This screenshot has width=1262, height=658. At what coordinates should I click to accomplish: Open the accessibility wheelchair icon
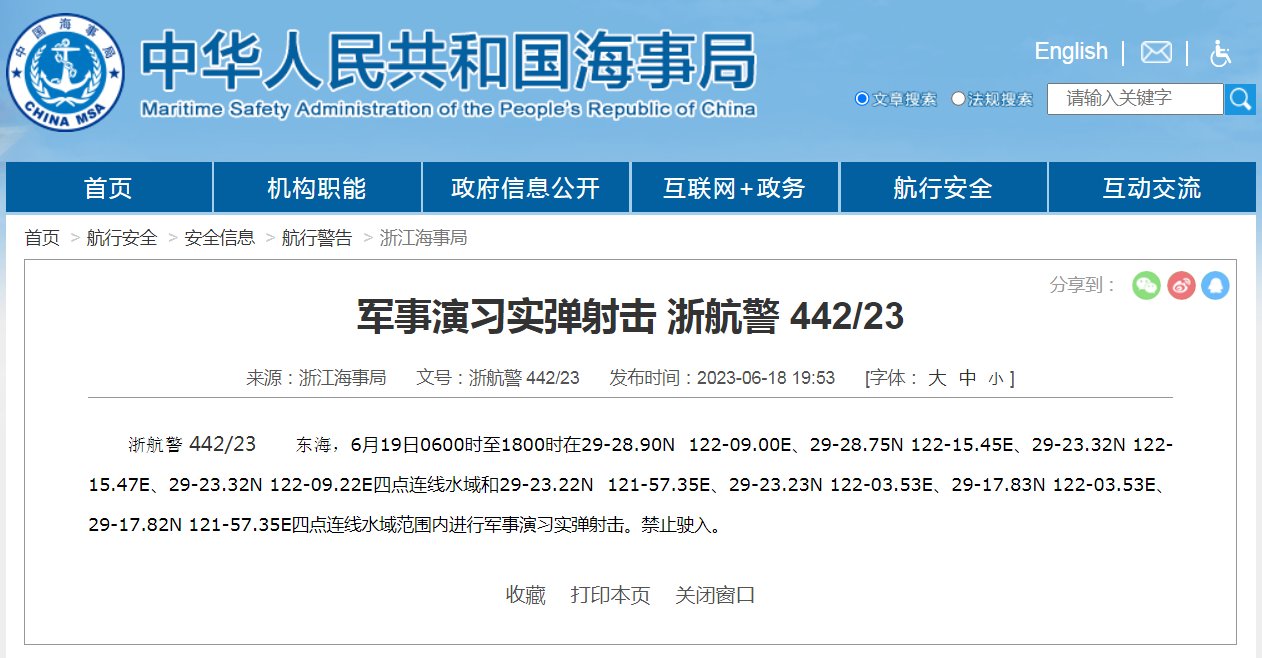click(1220, 53)
